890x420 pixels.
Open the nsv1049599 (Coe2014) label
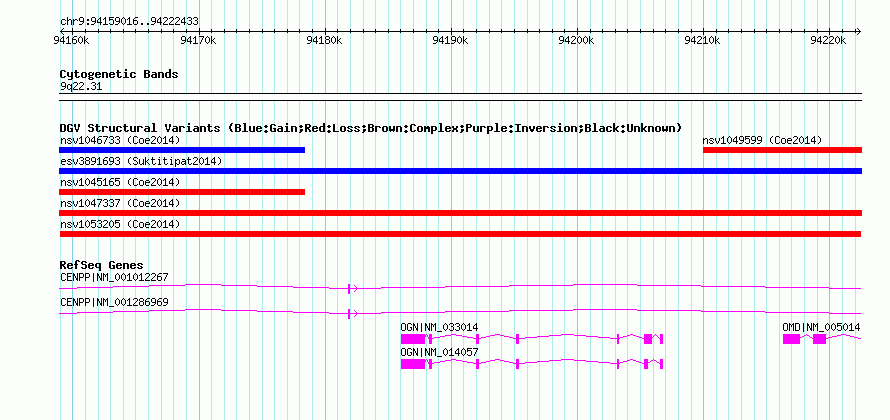coord(762,140)
